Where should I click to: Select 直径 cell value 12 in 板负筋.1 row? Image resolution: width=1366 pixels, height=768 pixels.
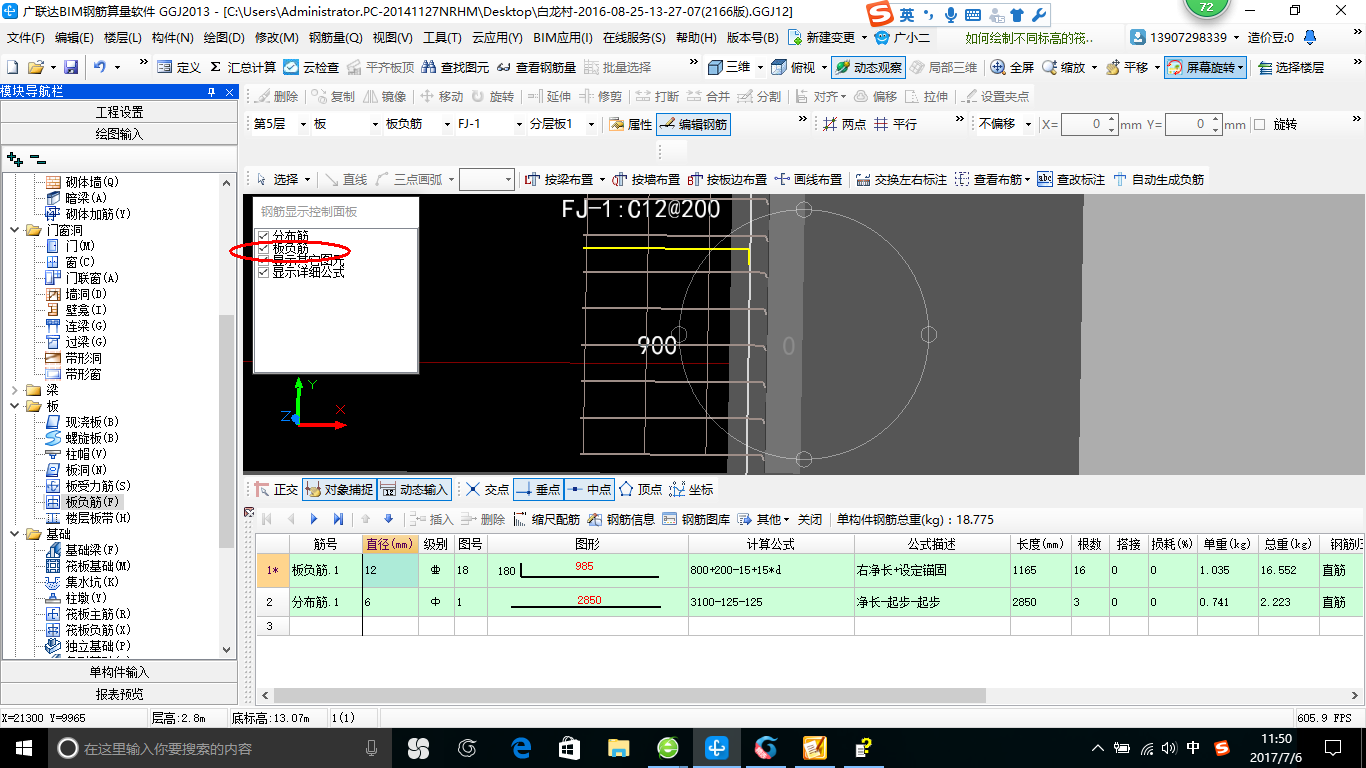pos(390,571)
